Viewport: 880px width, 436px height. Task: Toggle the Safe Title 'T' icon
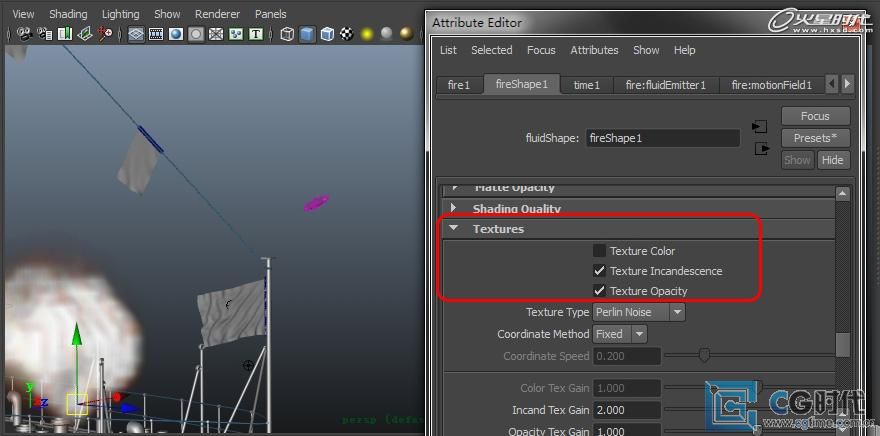coord(256,34)
